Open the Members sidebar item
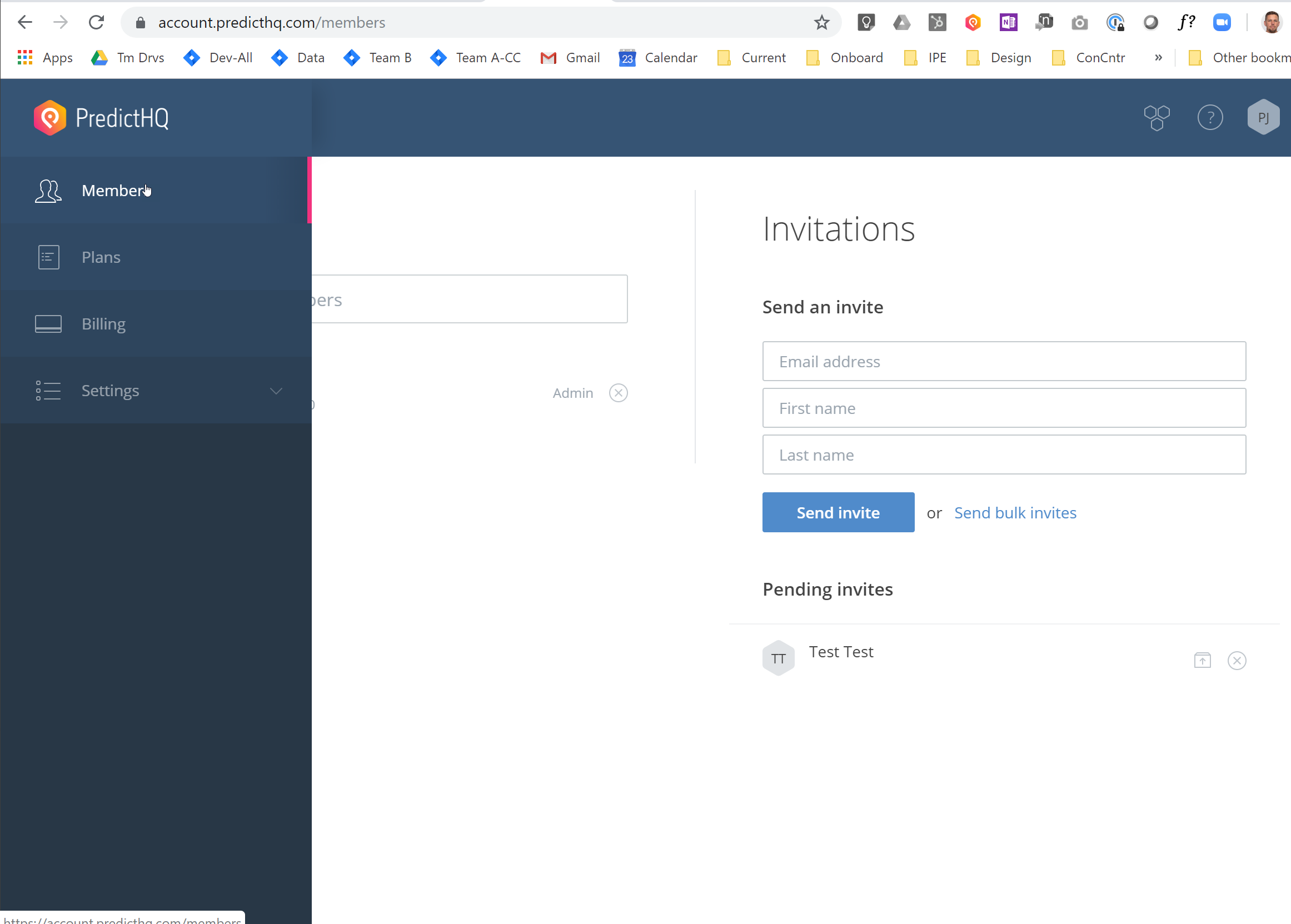 [x=156, y=190]
